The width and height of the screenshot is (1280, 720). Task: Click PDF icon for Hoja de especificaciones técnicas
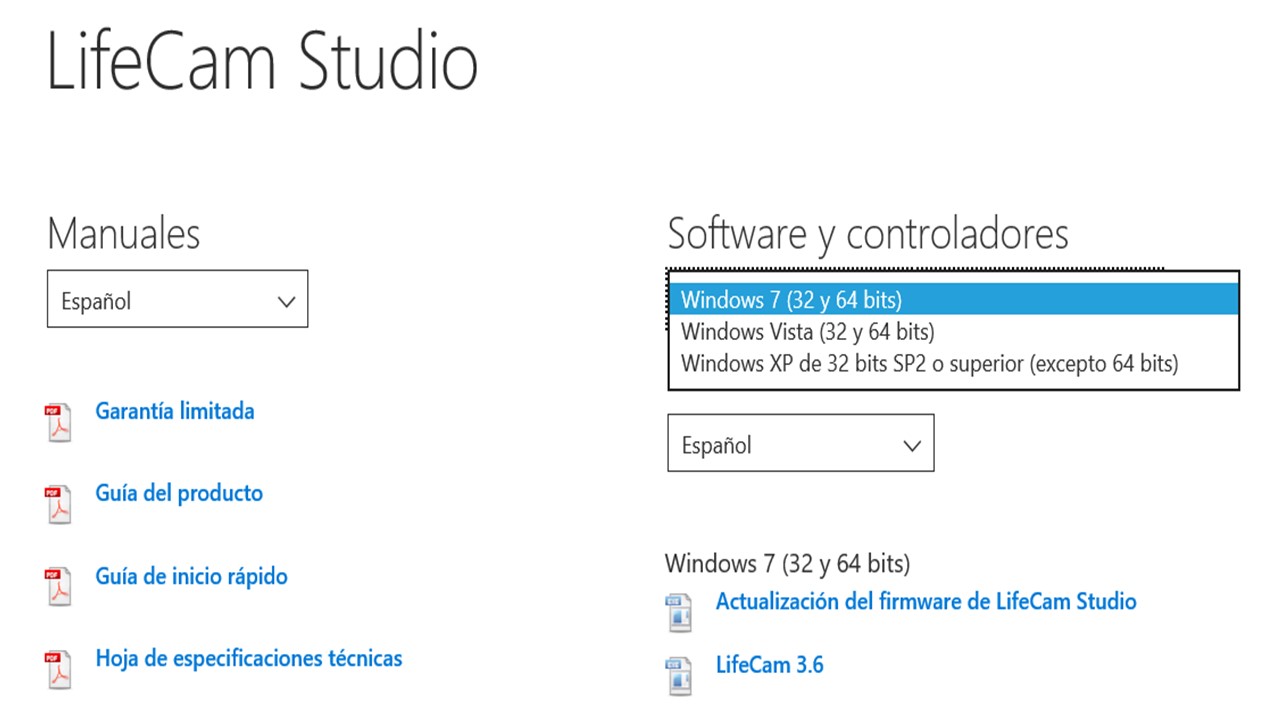59,670
